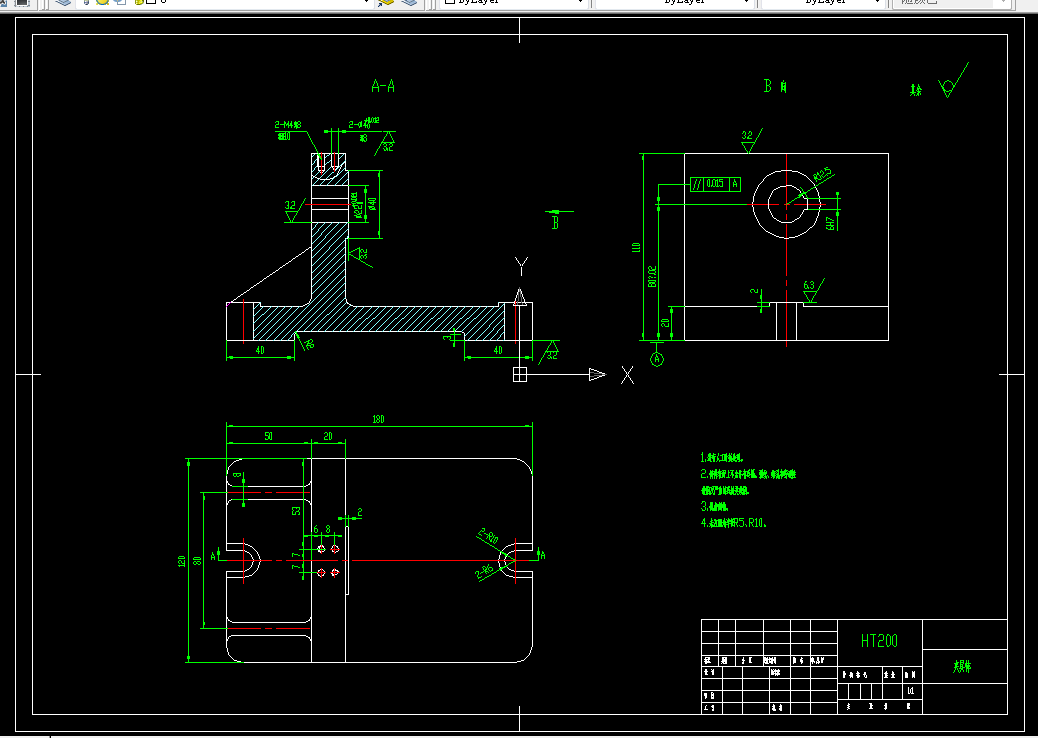The image size is (1038, 738).
Task: Select technical note line 1
Action: [722, 457]
